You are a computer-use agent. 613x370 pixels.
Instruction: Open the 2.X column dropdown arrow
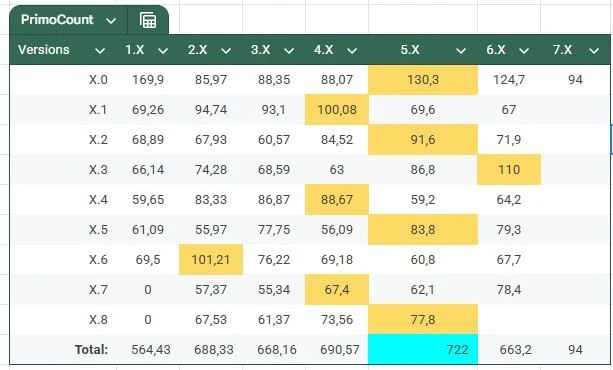[226, 50]
